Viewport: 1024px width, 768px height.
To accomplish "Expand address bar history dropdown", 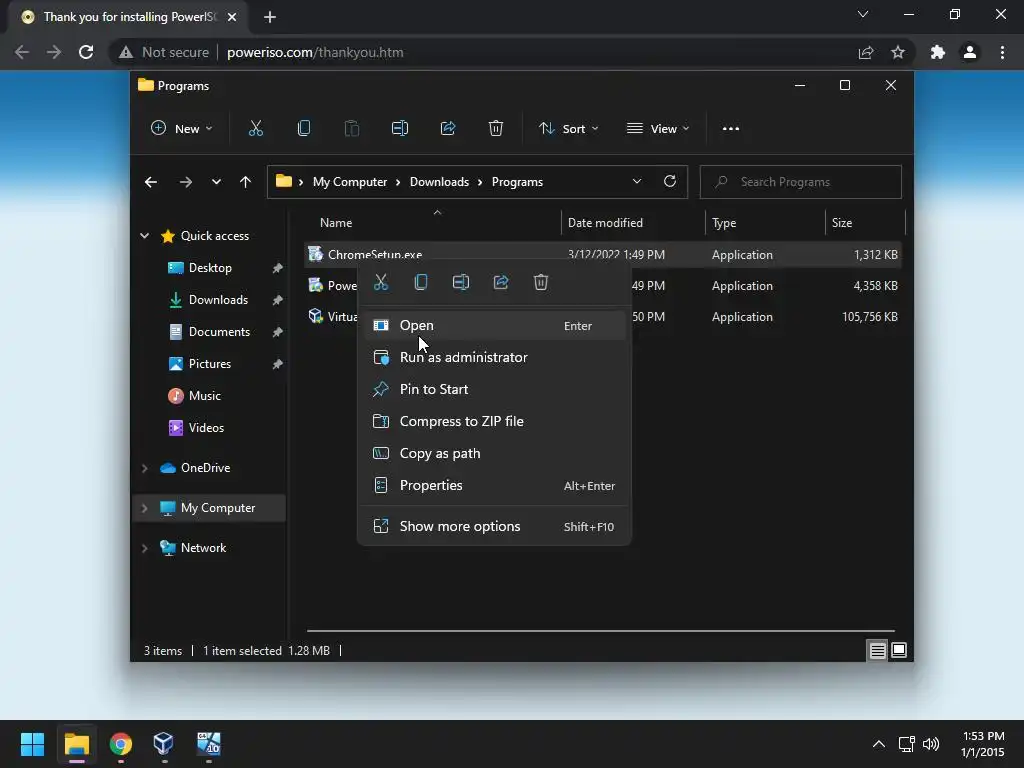I will click(x=637, y=182).
